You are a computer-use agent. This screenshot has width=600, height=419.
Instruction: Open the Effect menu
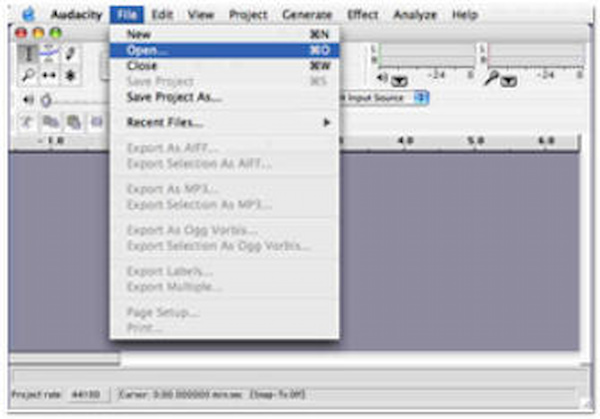click(362, 15)
